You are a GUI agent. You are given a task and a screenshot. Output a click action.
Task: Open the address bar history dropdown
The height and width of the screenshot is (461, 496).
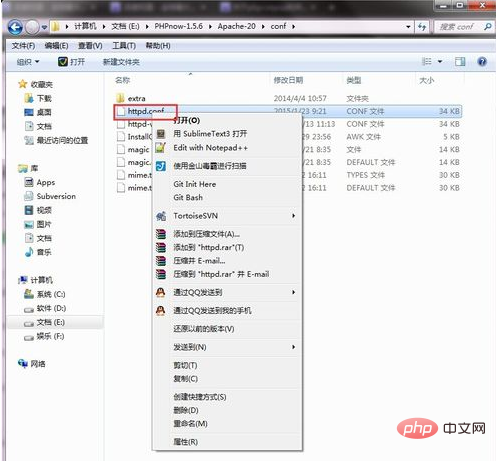408,27
